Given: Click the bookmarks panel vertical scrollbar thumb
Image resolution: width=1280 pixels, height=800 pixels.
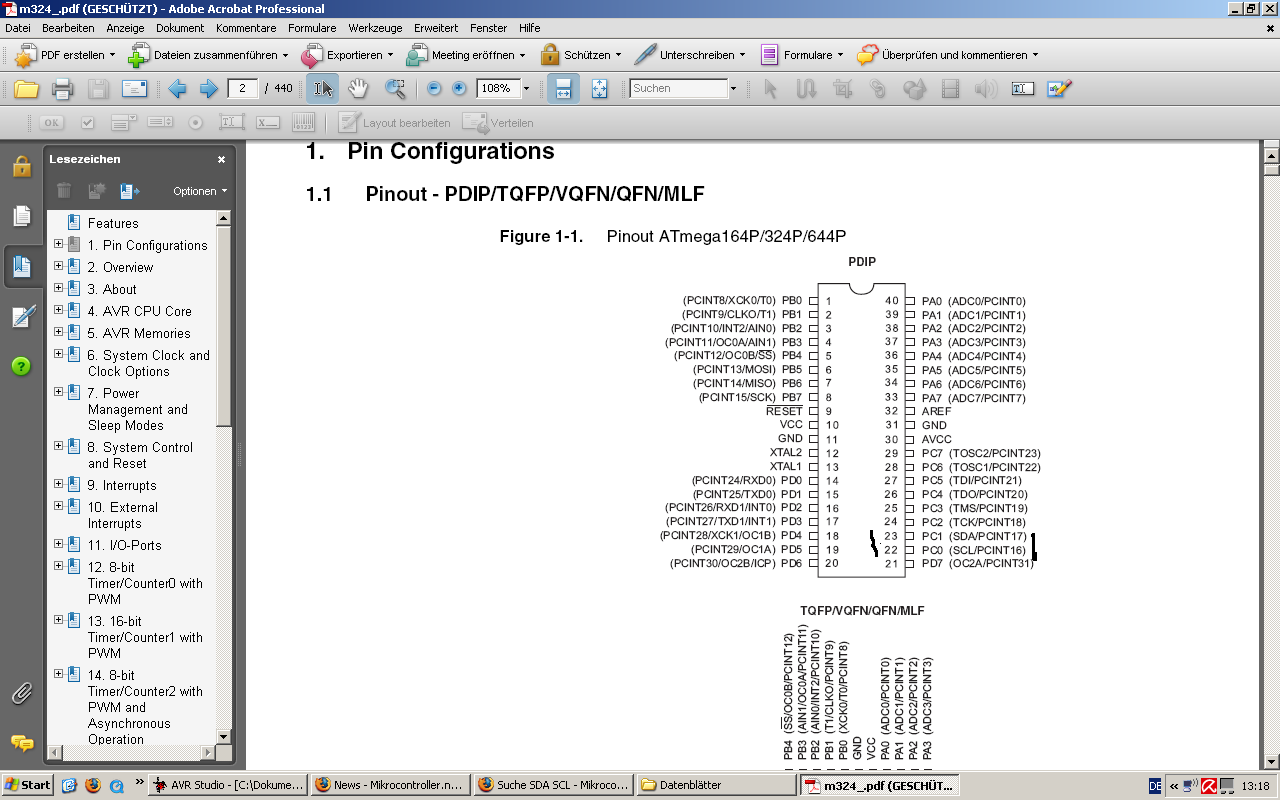Looking at the screenshot, I should click(x=224, y=325).
